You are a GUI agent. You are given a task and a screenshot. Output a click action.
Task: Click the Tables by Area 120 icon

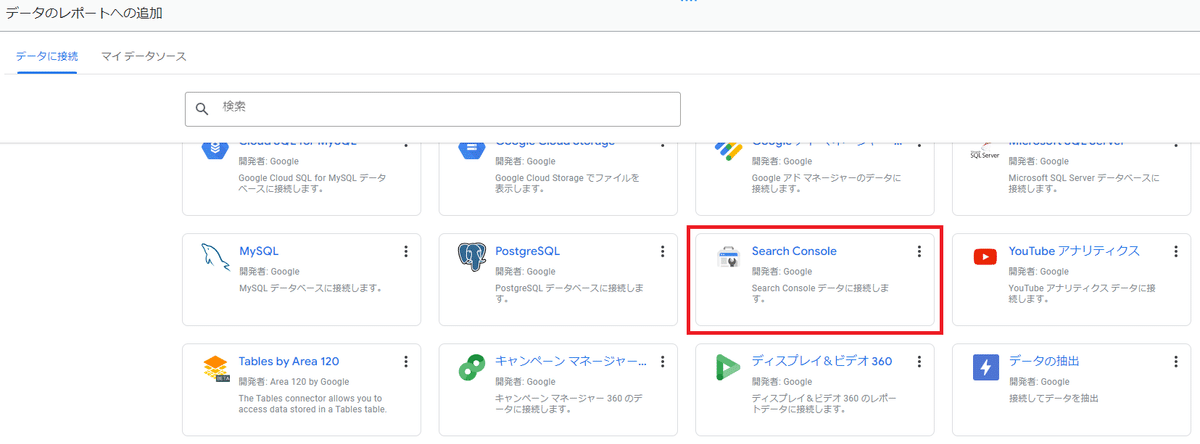(x=216, y=369)
